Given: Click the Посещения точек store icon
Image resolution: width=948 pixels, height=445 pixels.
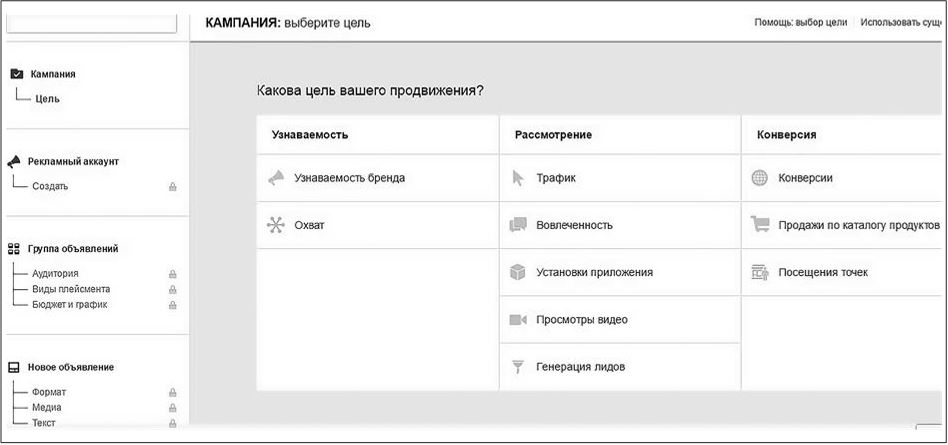Looking at the screenshot, I should (760, 272).
